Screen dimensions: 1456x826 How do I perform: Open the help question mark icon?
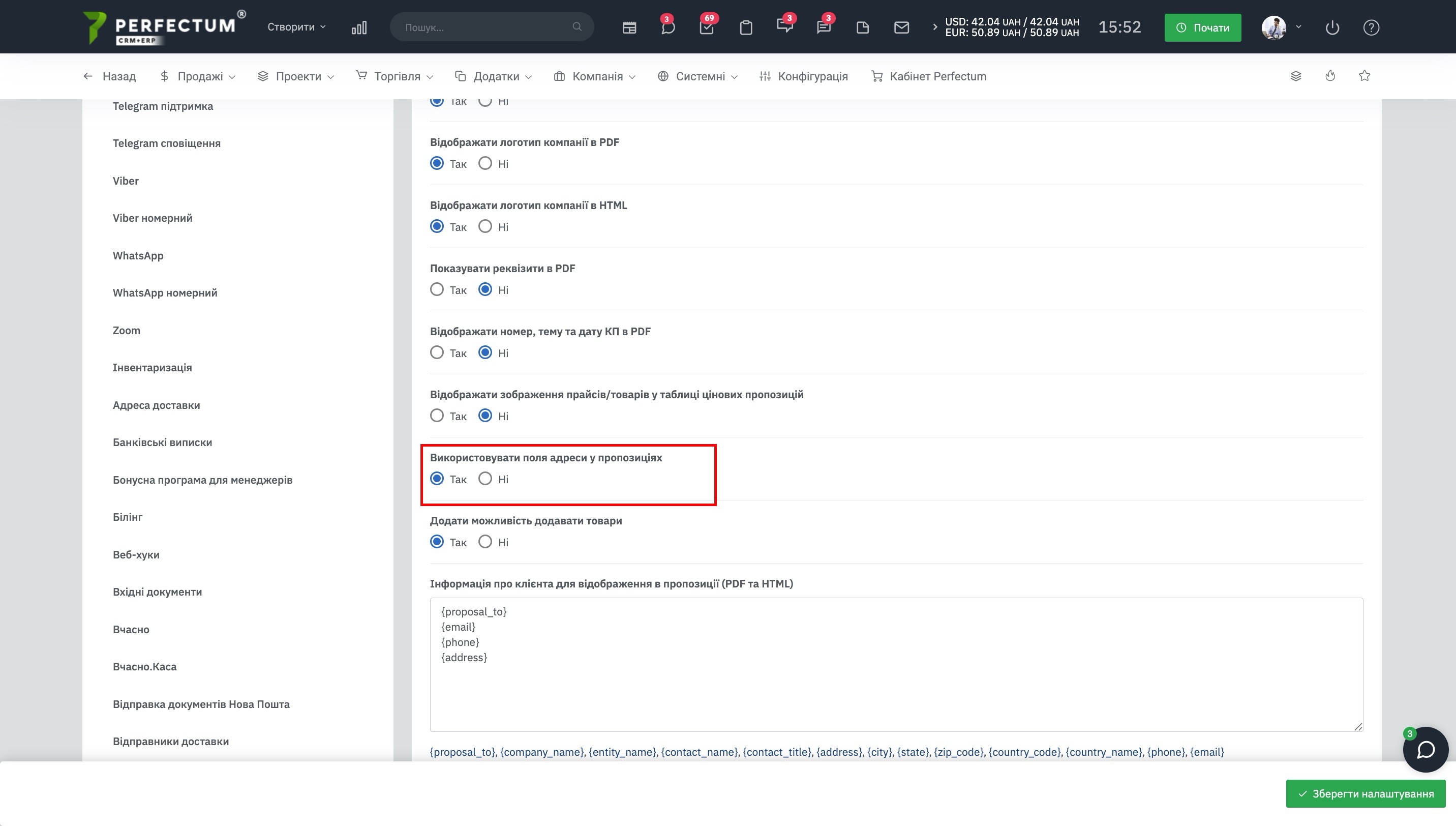1371,27
